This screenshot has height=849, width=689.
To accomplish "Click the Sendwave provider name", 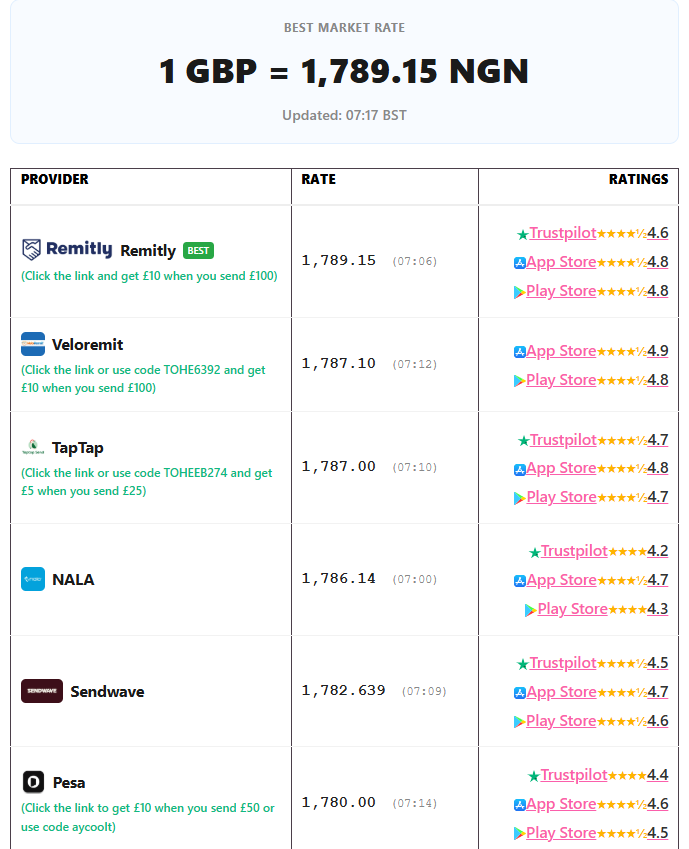I will click(x=107, y=691).
